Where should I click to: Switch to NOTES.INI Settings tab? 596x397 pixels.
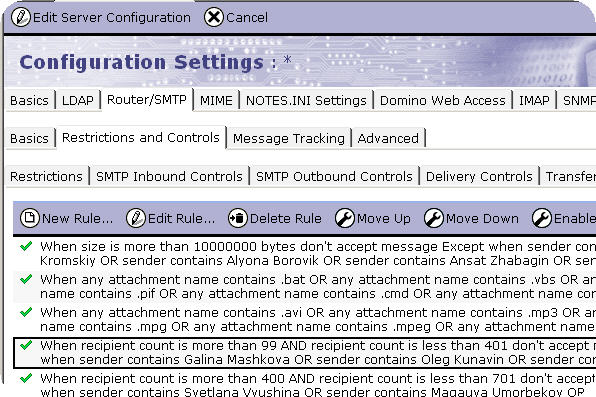[306, 100]
